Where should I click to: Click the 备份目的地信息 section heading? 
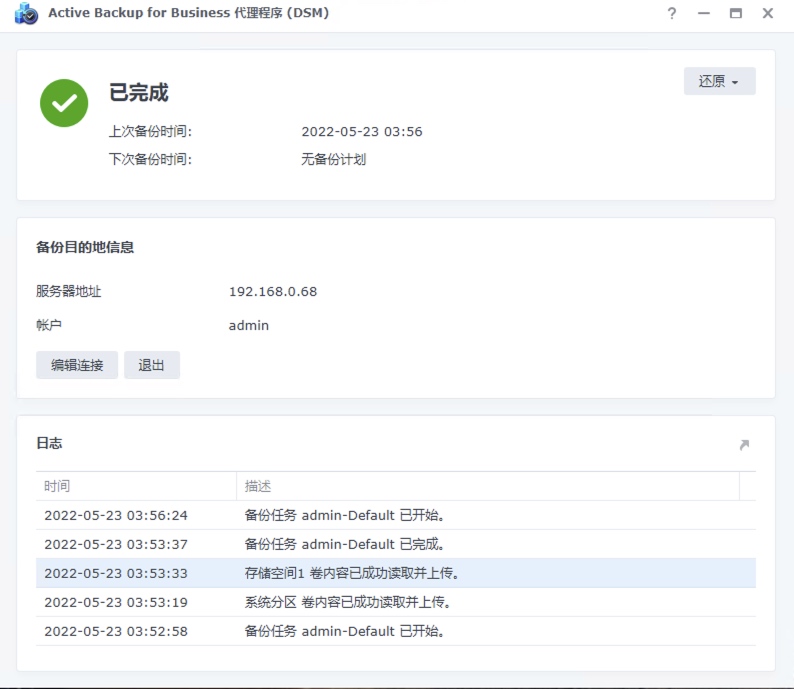point(85,247)
